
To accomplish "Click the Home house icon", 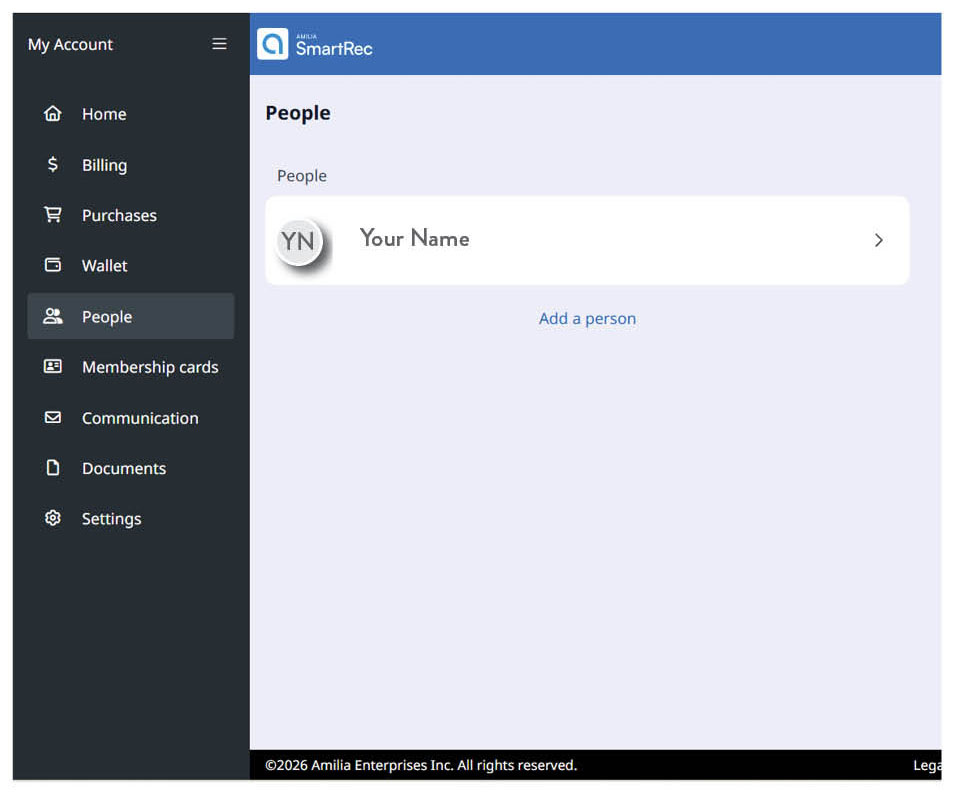I will coord(53,114).
